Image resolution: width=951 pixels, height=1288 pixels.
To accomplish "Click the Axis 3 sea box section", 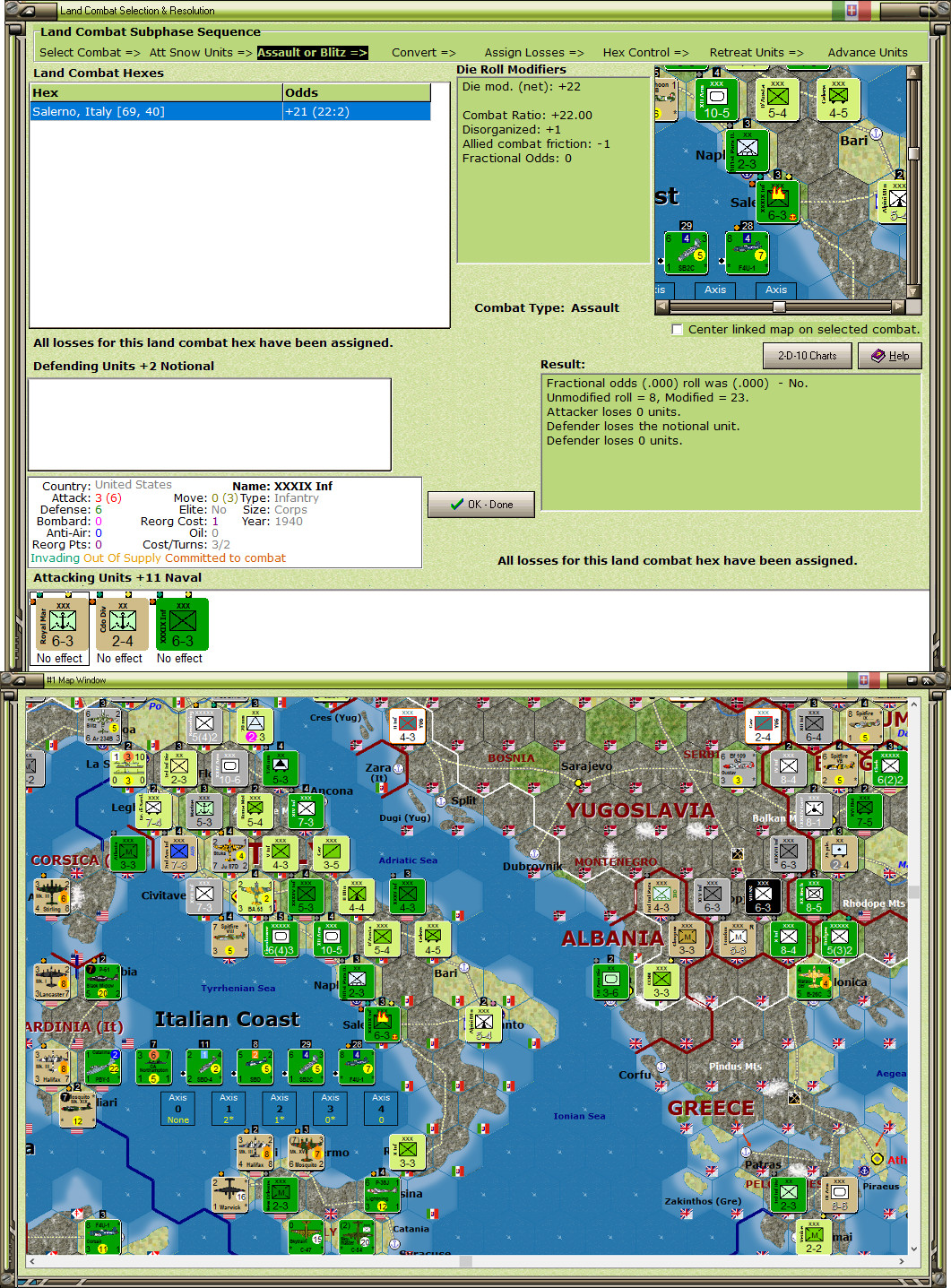I will pos(331,1109).
